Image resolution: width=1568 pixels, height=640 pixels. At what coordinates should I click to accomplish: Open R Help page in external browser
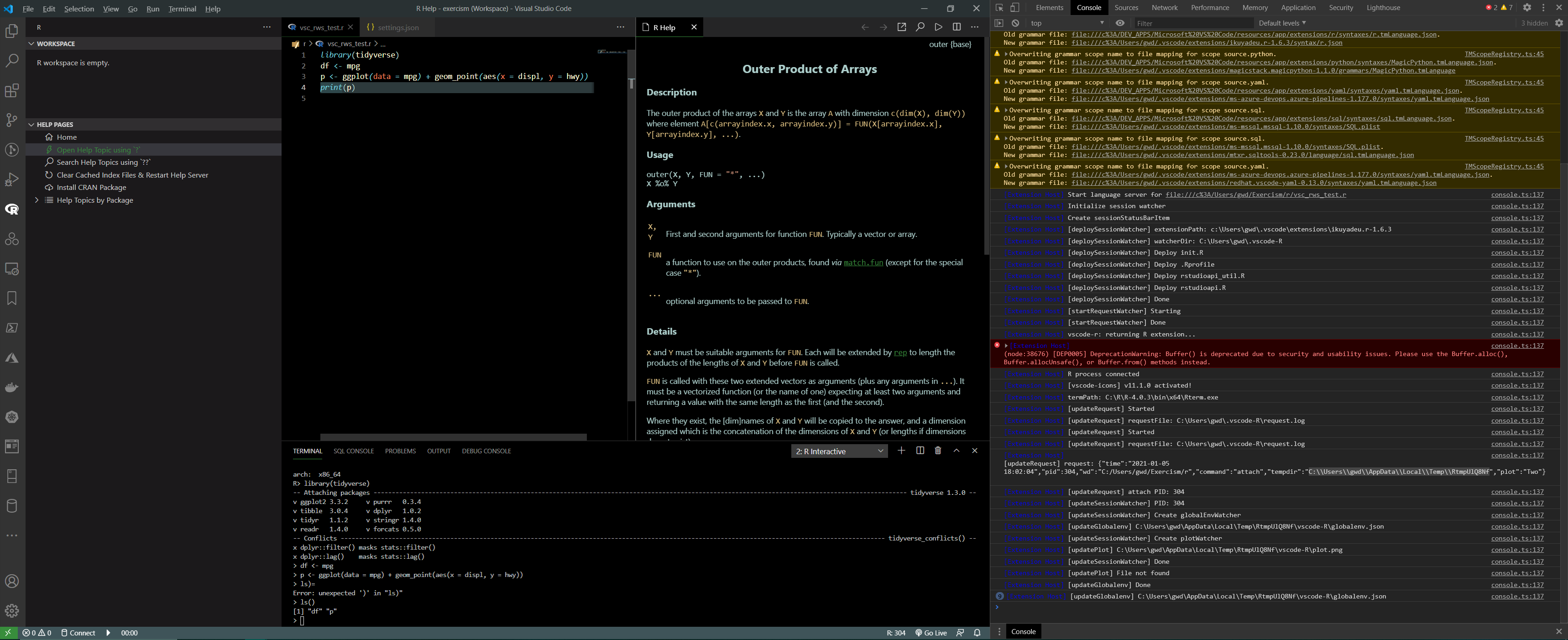click(901, 27)
